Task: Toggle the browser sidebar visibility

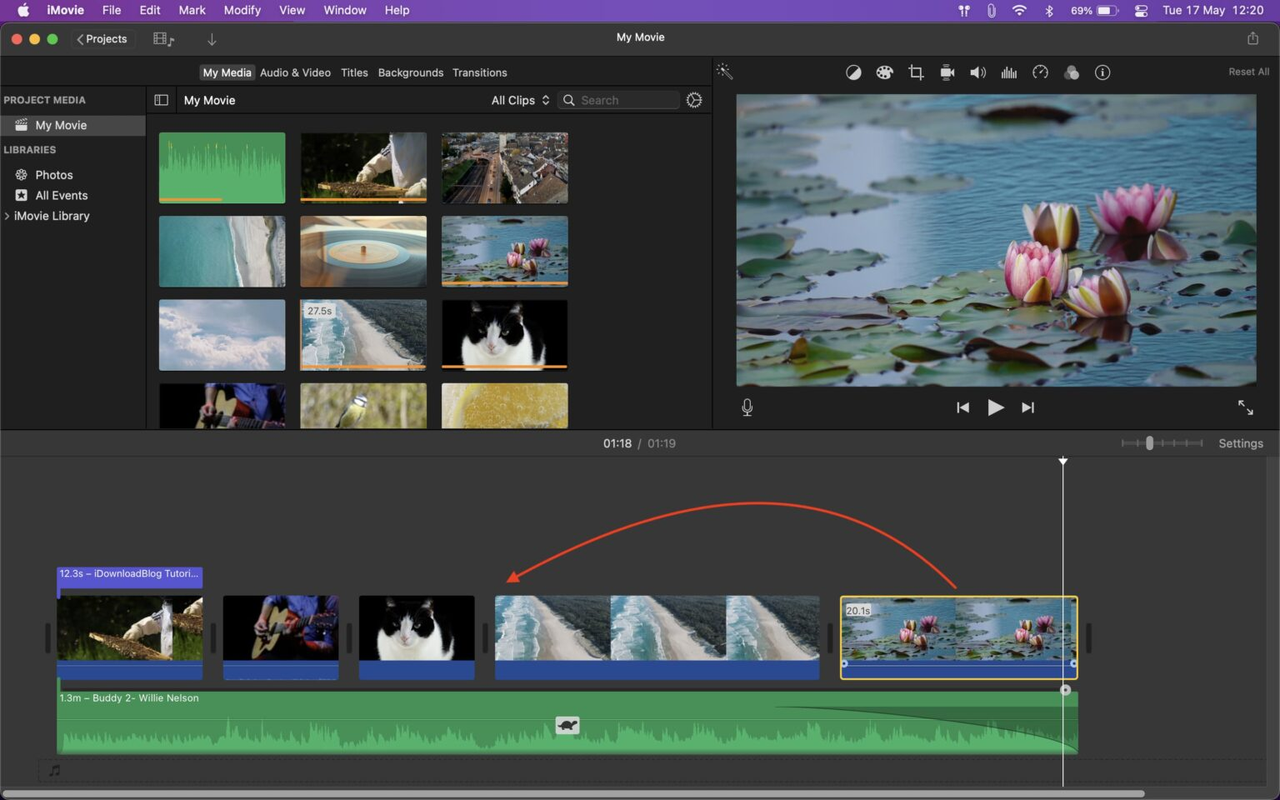Action: tap(161, 100)
